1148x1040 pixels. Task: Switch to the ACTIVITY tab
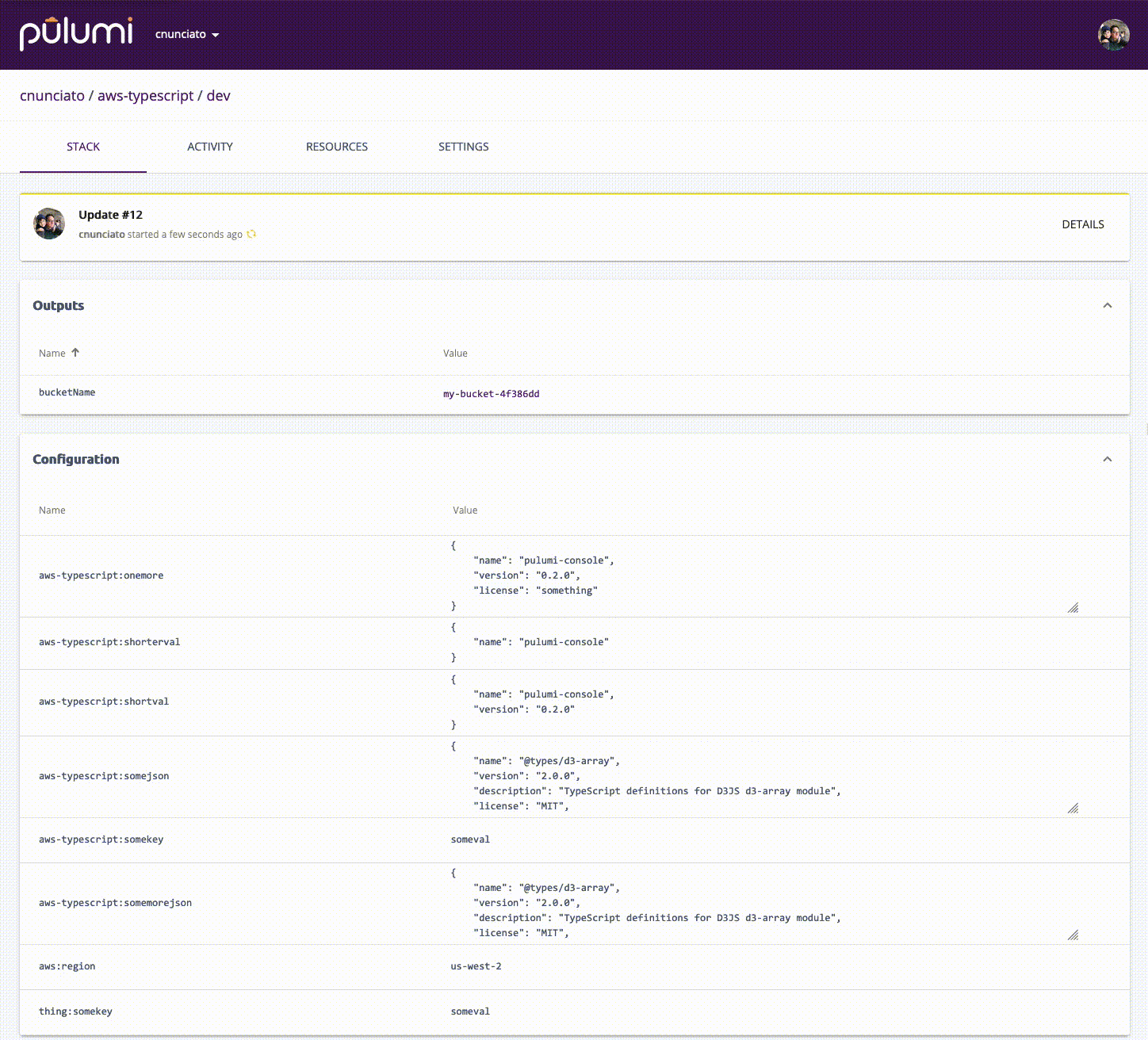[209, 147]
